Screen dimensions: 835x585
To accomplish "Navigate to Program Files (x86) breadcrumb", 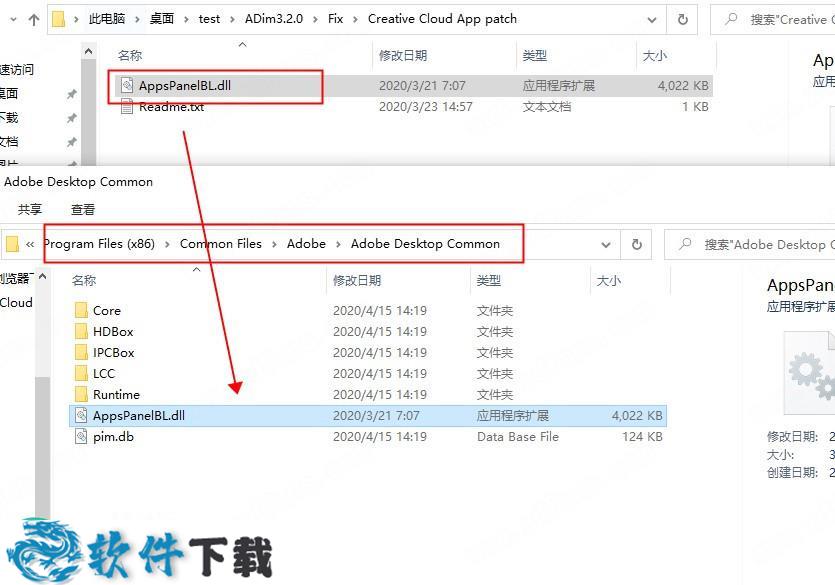I will click(x=99, y=244).
